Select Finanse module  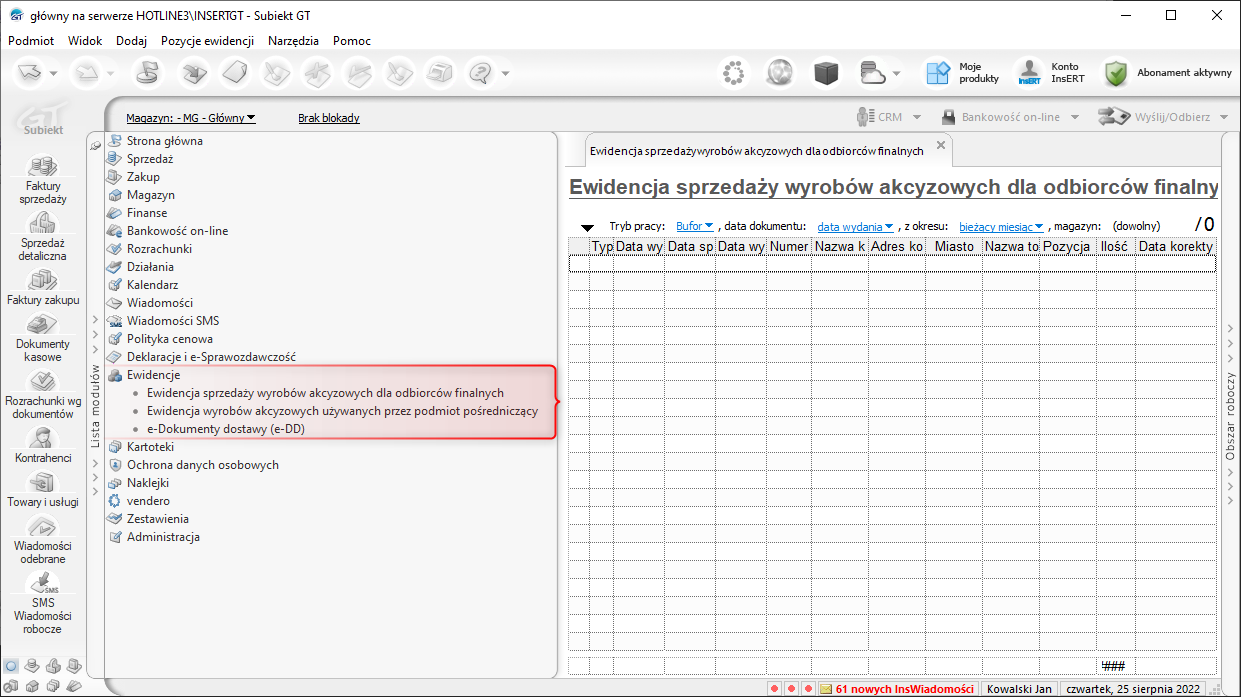pyautogui.click(x=147, y=213)
